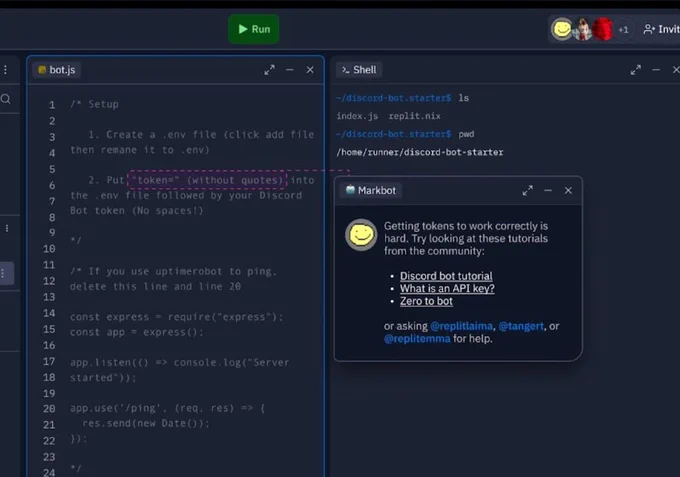Screen dimensions: 680x477
Task: Switch to the bot.js tab
Action: click(x=56, y=70)
